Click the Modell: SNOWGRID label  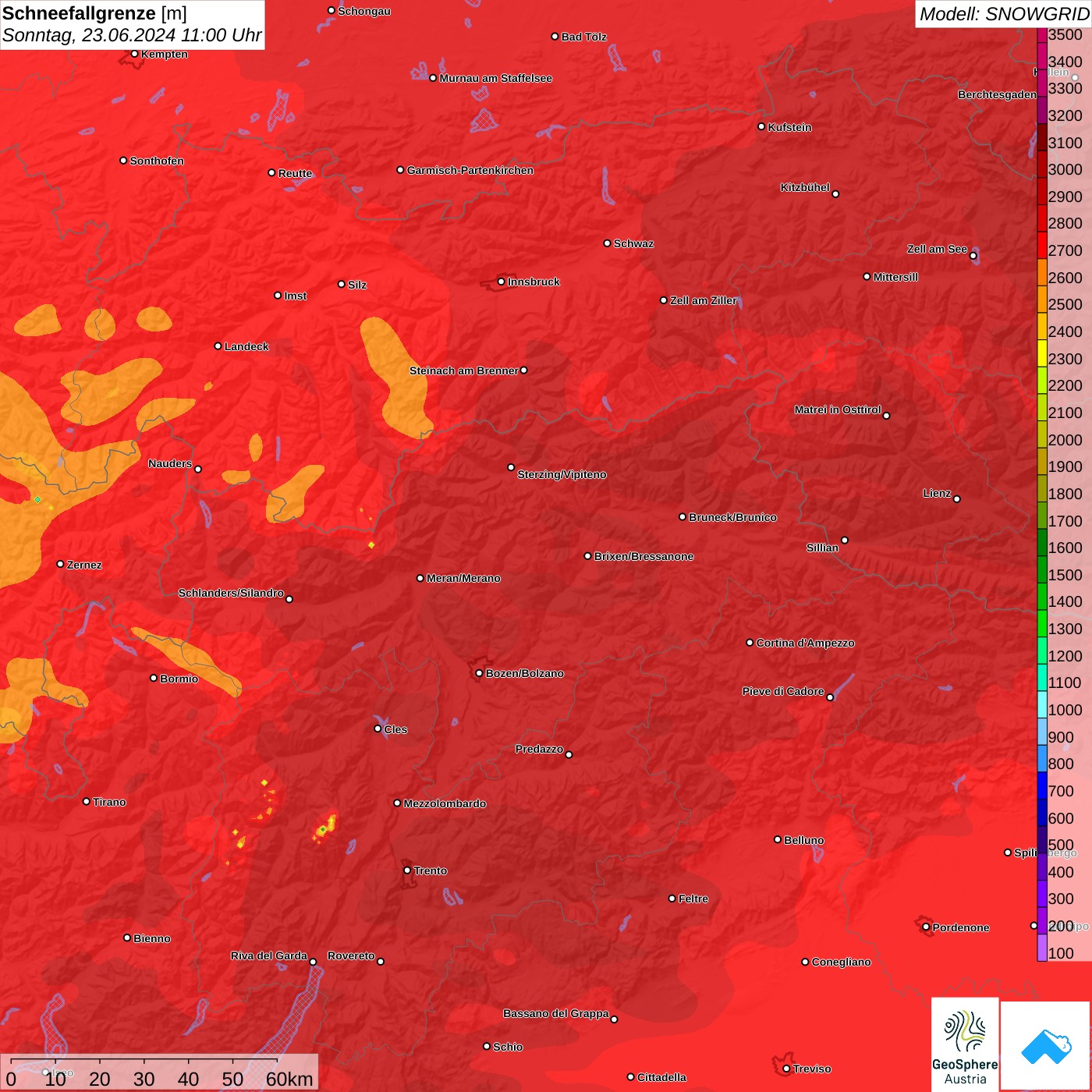pos(1004,13)
